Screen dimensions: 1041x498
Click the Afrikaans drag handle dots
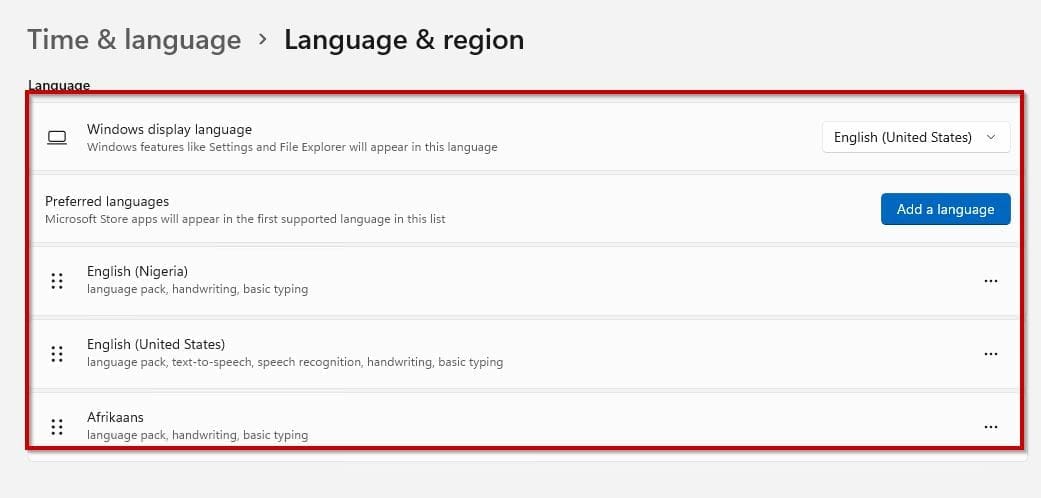(57, 426)
